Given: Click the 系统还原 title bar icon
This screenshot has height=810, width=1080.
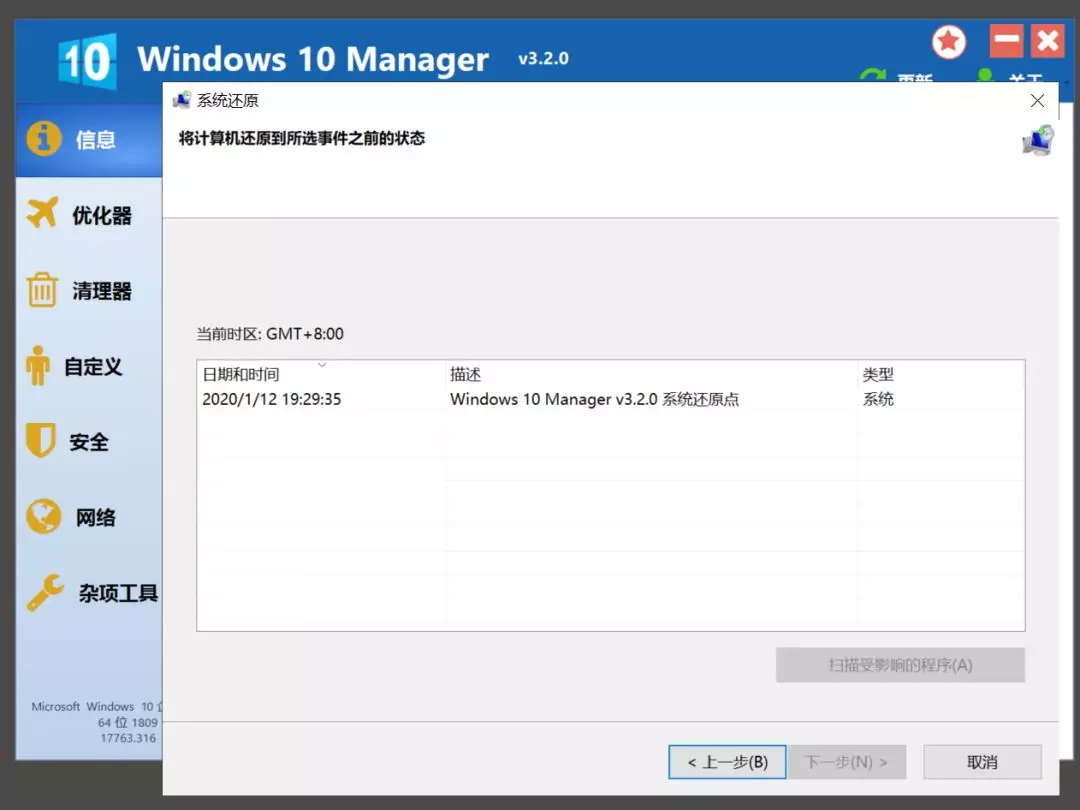Looking at the screenshot, I should pos(182,100).
